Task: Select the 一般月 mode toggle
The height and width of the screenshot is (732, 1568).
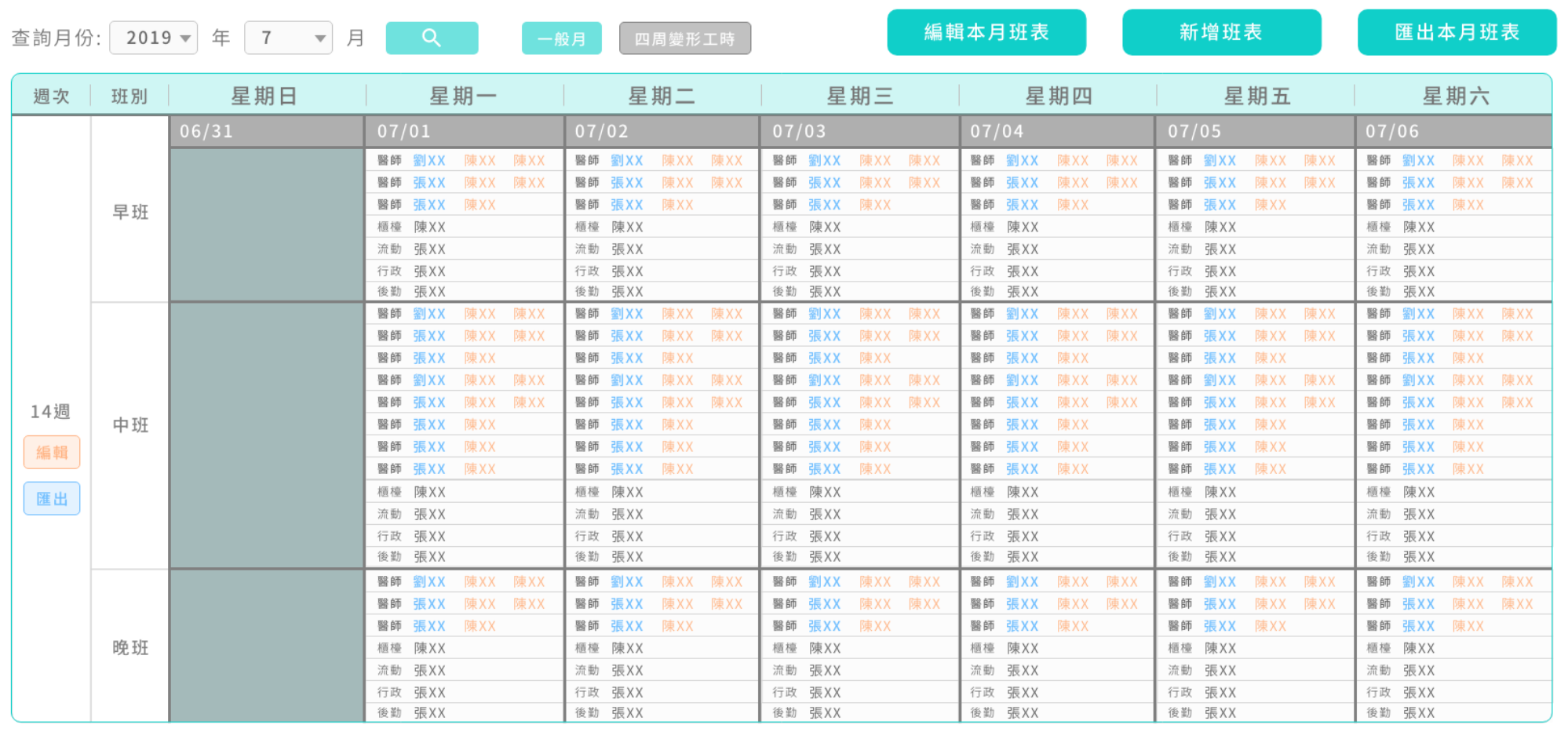Action: (x=561, y=38)
